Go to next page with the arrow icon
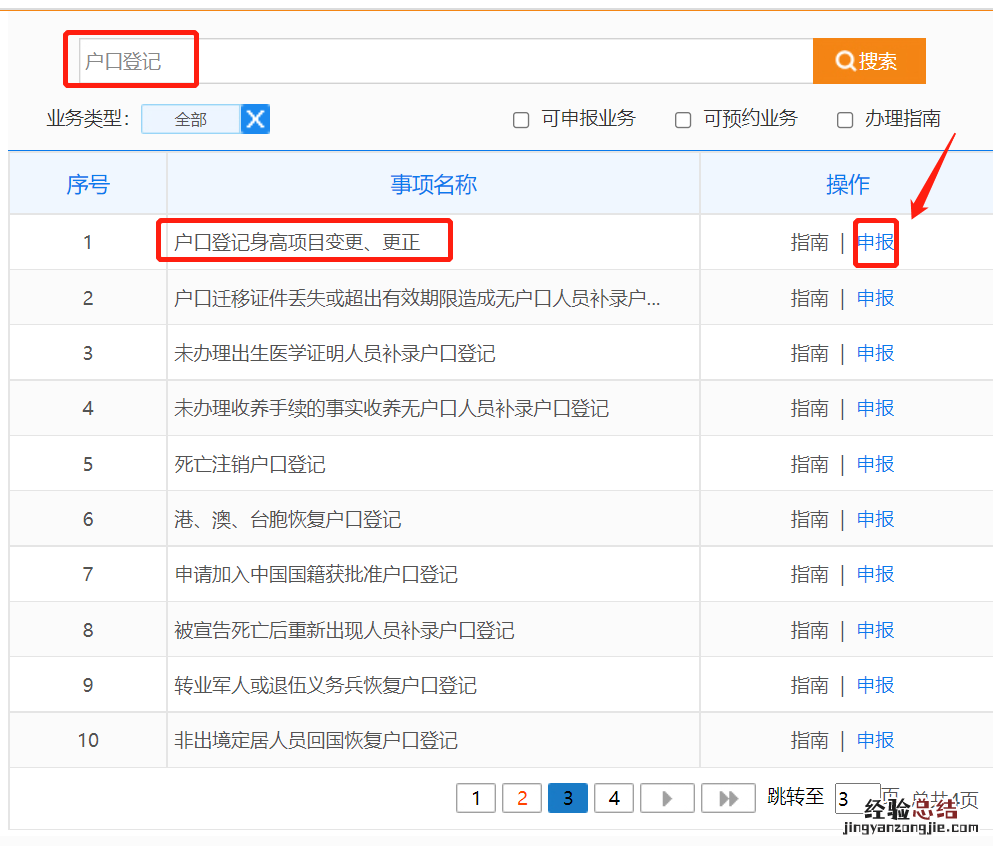 pos(667,798)
